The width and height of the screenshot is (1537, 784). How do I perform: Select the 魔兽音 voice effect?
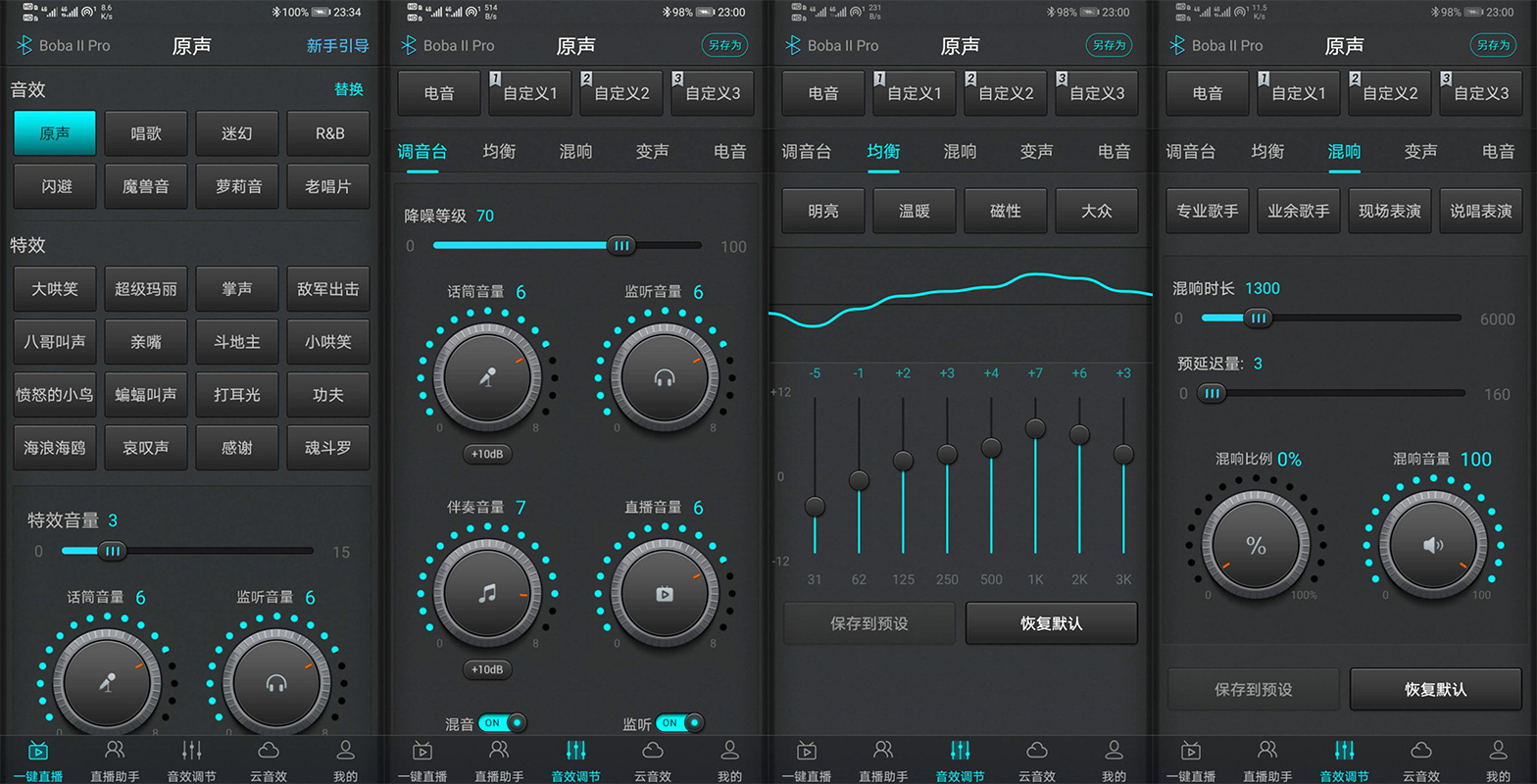(x=146, y=186)
